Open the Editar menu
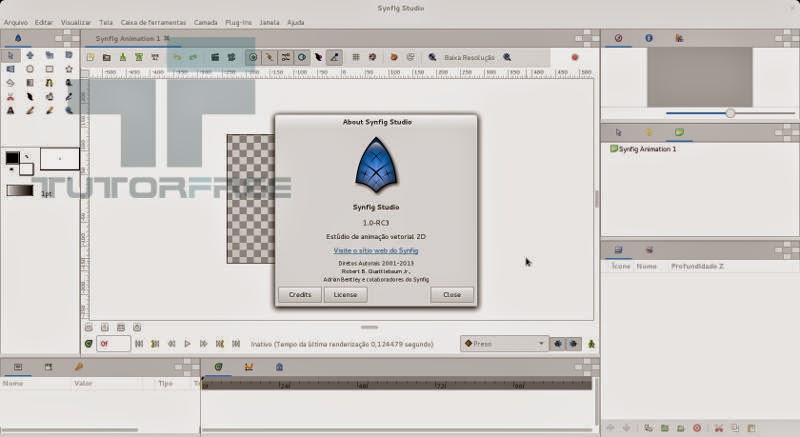Screen dimensions: 800x437 click(x=44, y=22)
